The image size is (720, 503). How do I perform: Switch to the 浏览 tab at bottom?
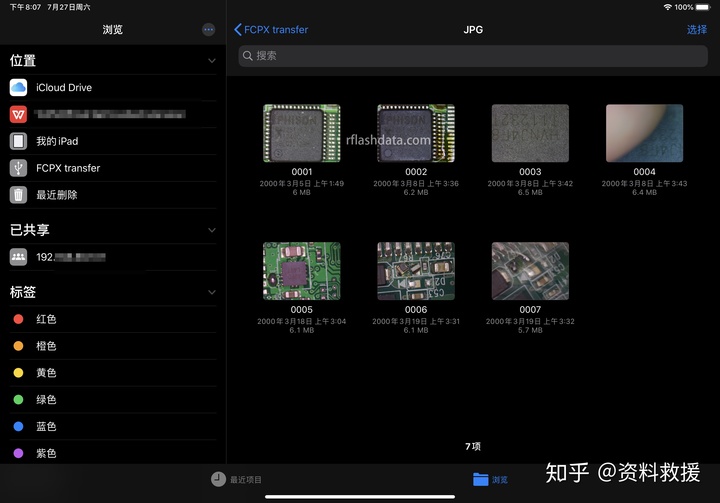click(490, 479)
